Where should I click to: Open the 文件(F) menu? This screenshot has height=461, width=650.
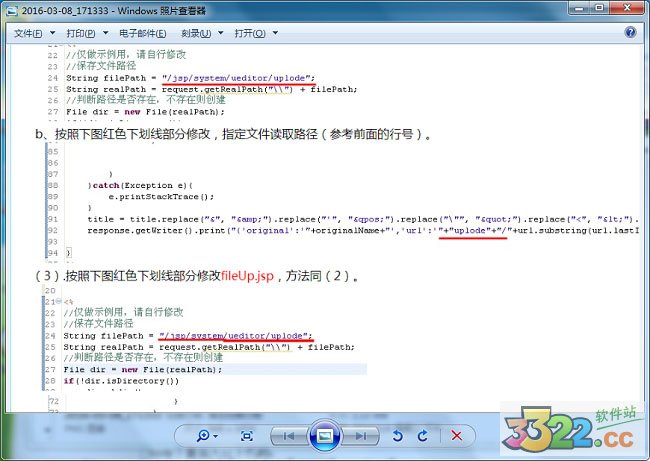tap(28, 33)
